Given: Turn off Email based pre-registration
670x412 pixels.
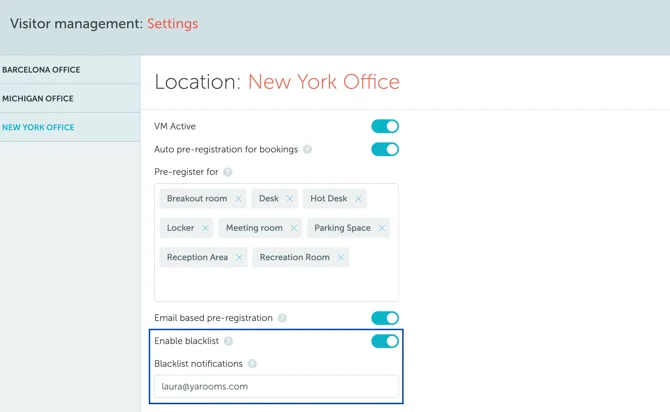Looking at the screenshot, I should click(385, 318).
